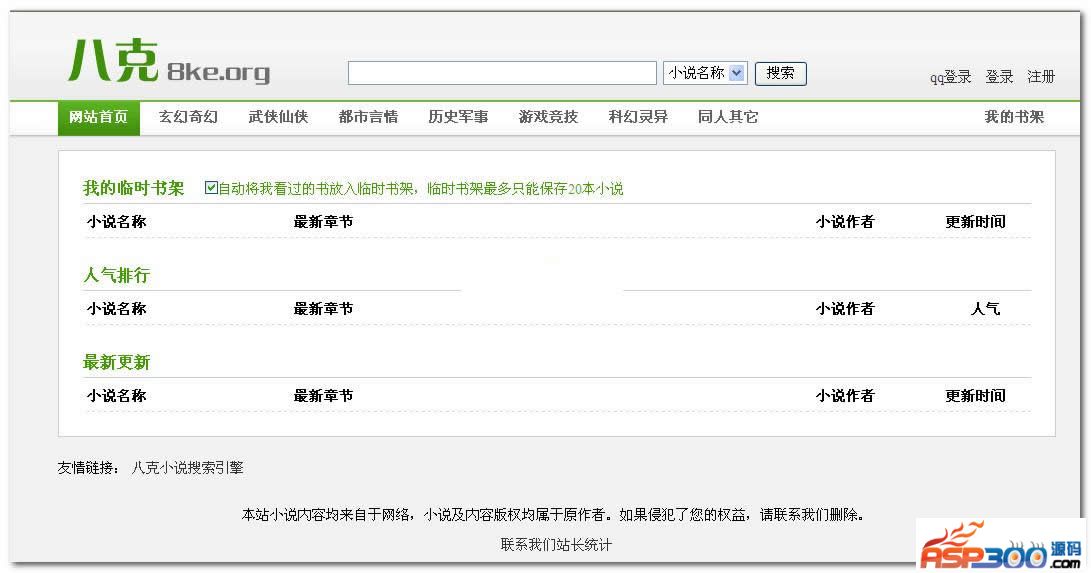Open the 八克小说搜索引擎 friend link

[187, 468]
